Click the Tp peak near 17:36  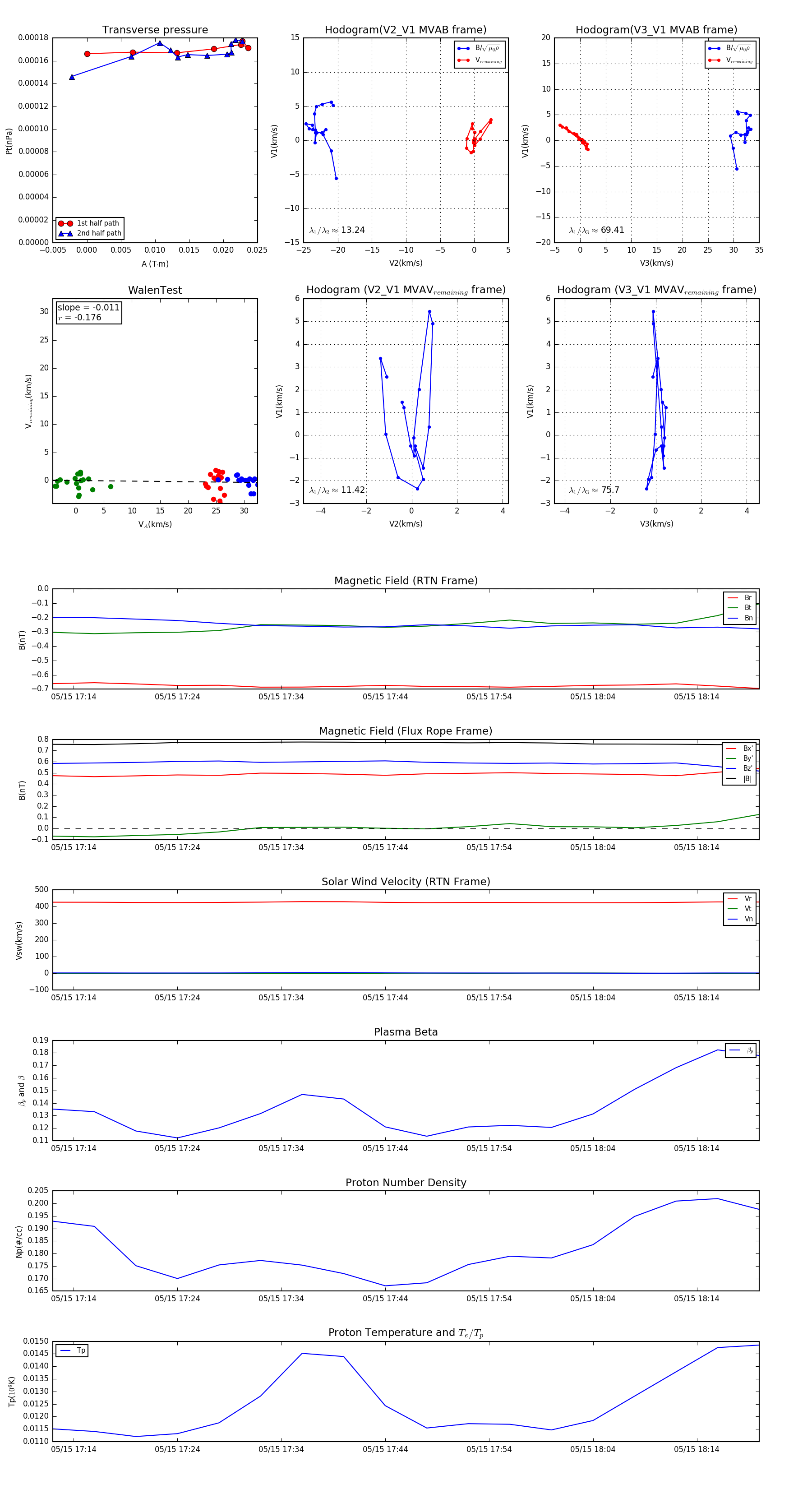click(302, 1353)
